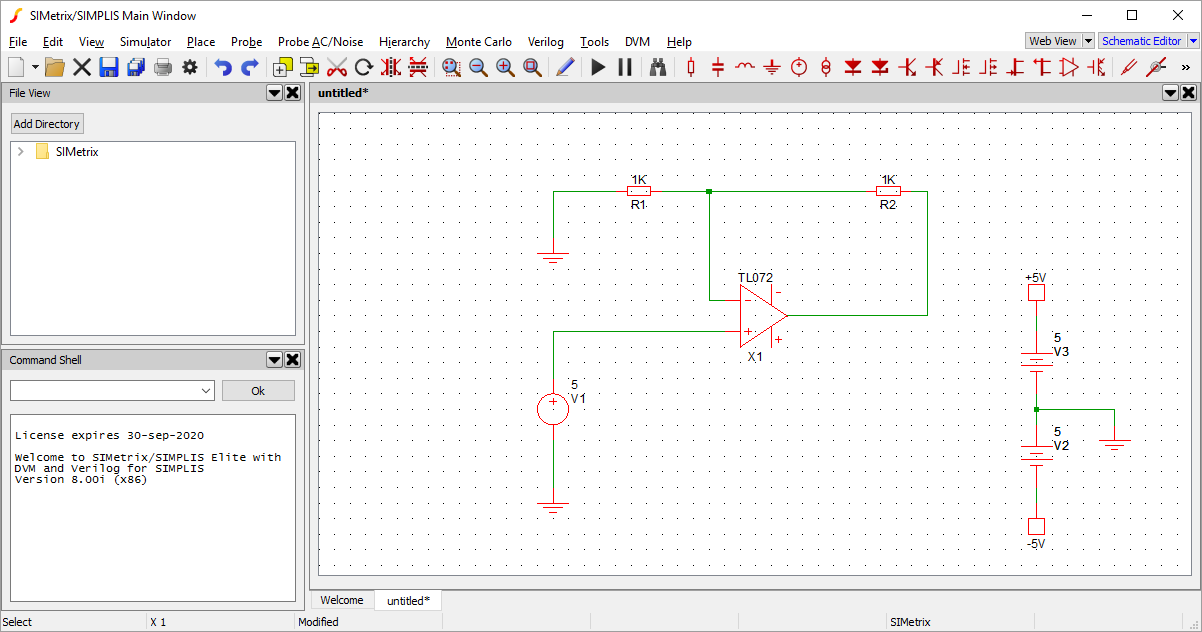Screen dimensions: 1202x632
Task: Place a capacitor using the capacitor icon
Action: pyautogui.click(x=718, y=67)
